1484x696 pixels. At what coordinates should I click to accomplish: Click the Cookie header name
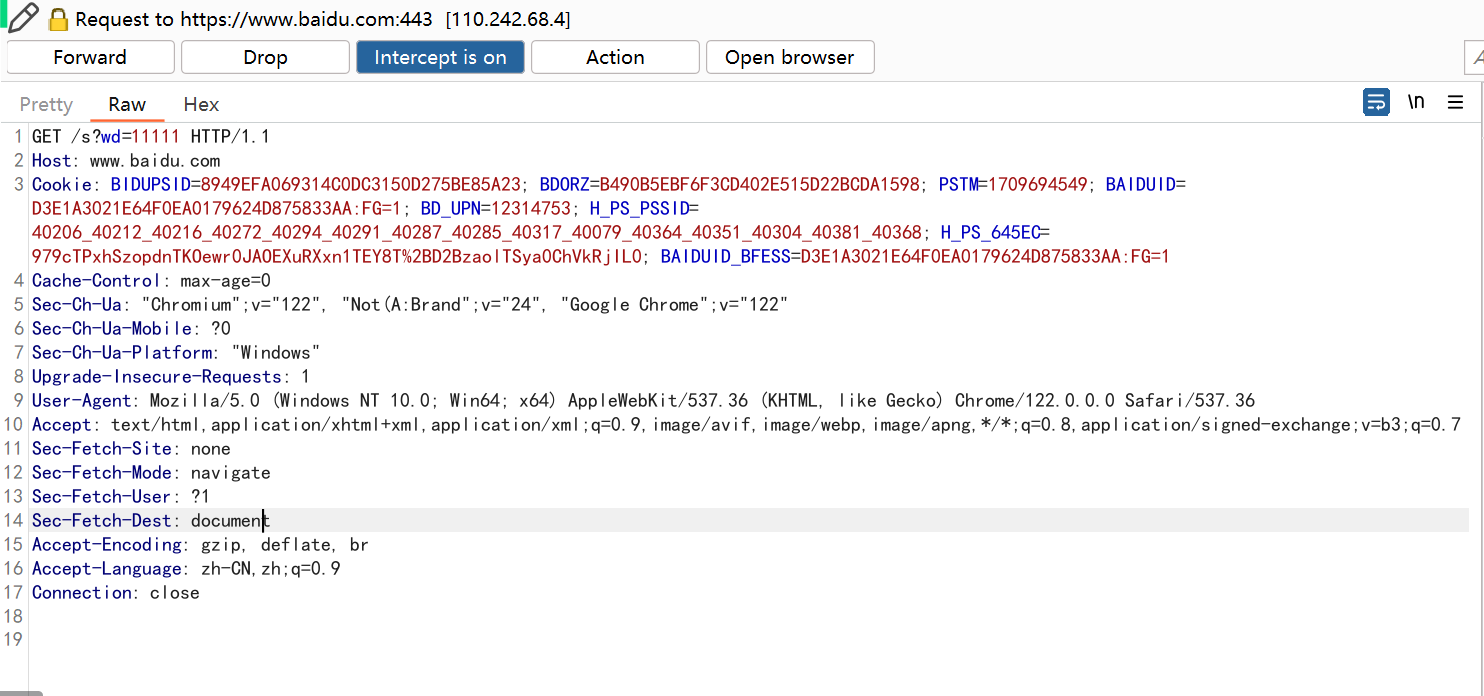pos(64,185)
